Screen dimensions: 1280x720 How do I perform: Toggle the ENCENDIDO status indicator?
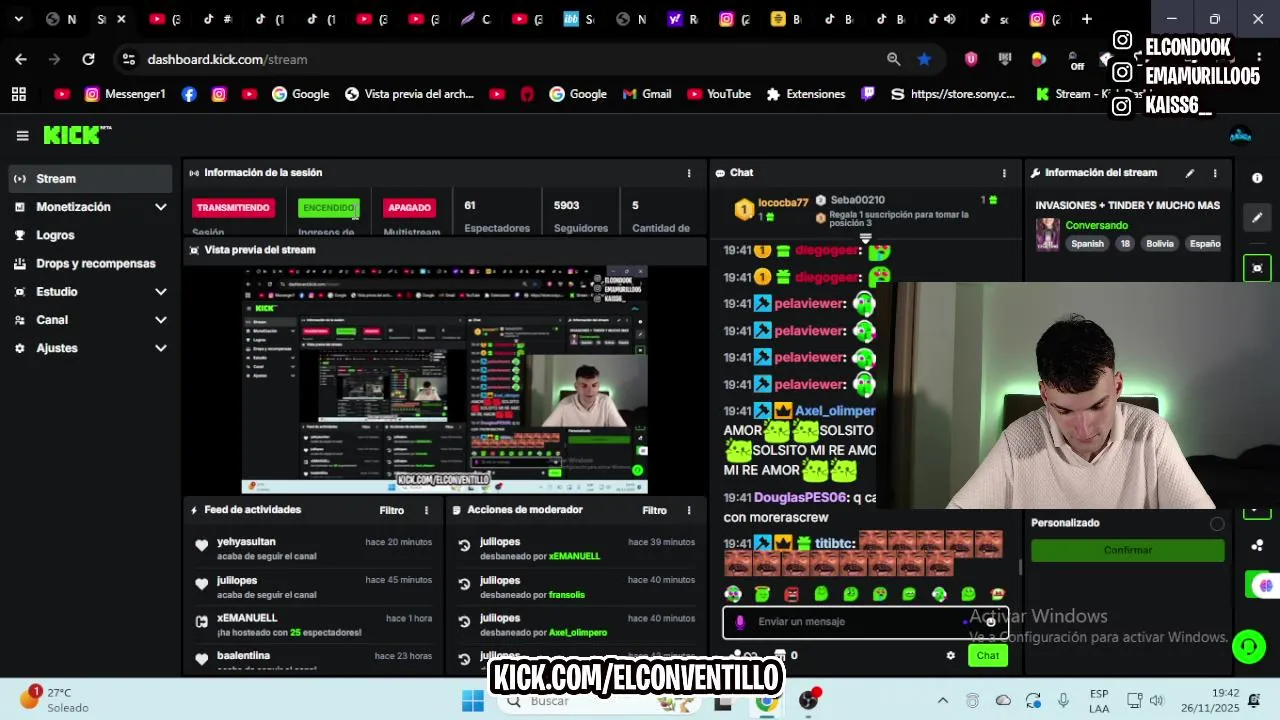(x=329, y=208)
